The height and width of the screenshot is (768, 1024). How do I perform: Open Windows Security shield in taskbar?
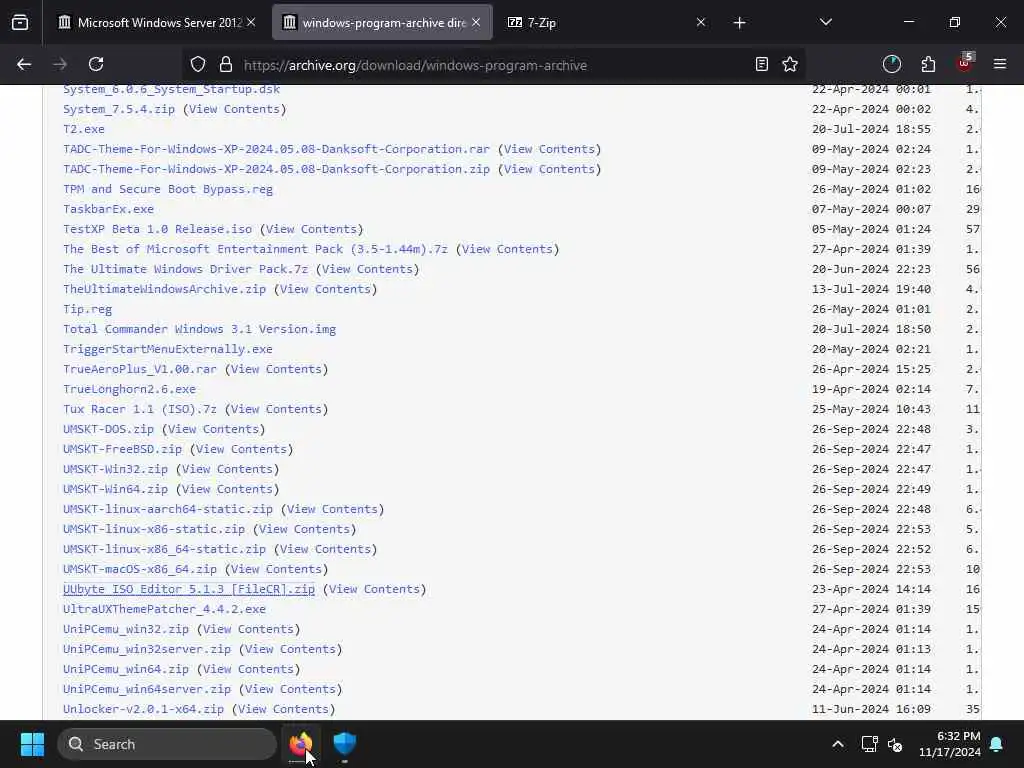[345, 744]
